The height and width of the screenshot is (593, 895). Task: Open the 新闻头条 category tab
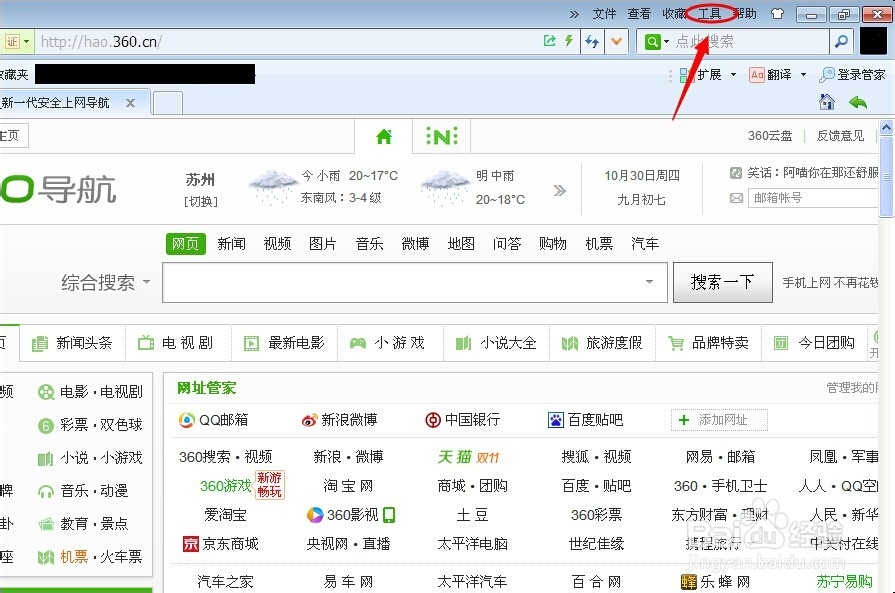pyautogui.click(x=72, y=343)
